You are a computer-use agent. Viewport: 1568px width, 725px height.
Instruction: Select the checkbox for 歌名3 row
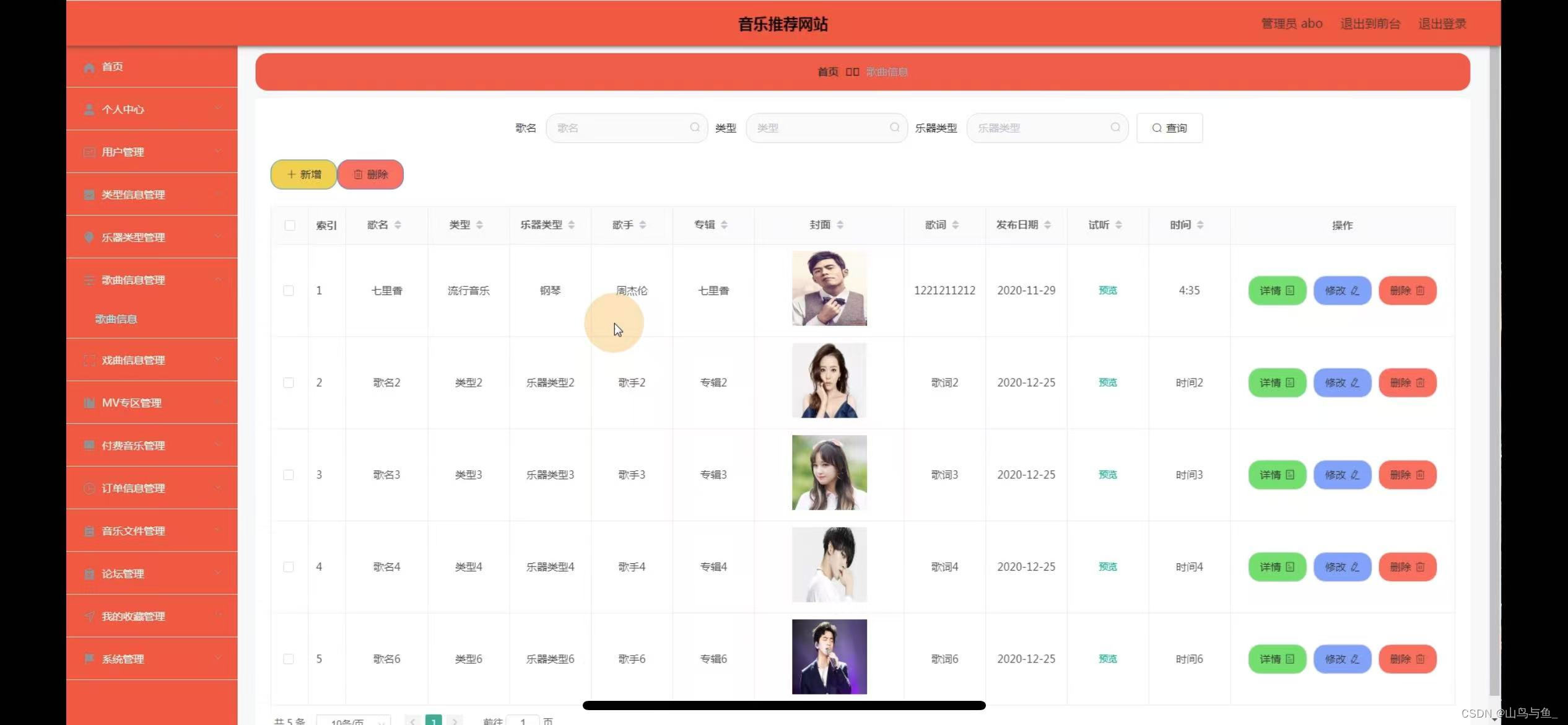pos(289,475)
